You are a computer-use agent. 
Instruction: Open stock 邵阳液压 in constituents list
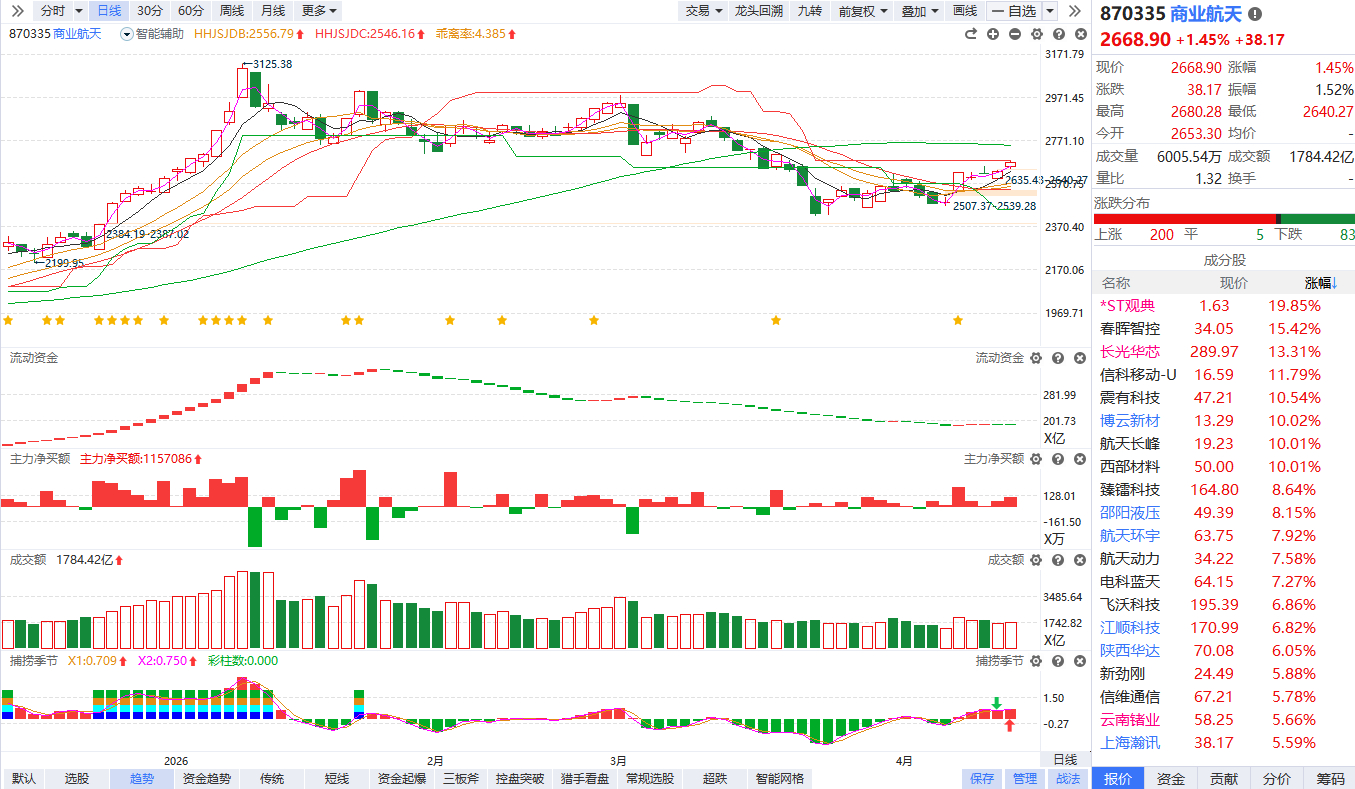coord(1130,513)
